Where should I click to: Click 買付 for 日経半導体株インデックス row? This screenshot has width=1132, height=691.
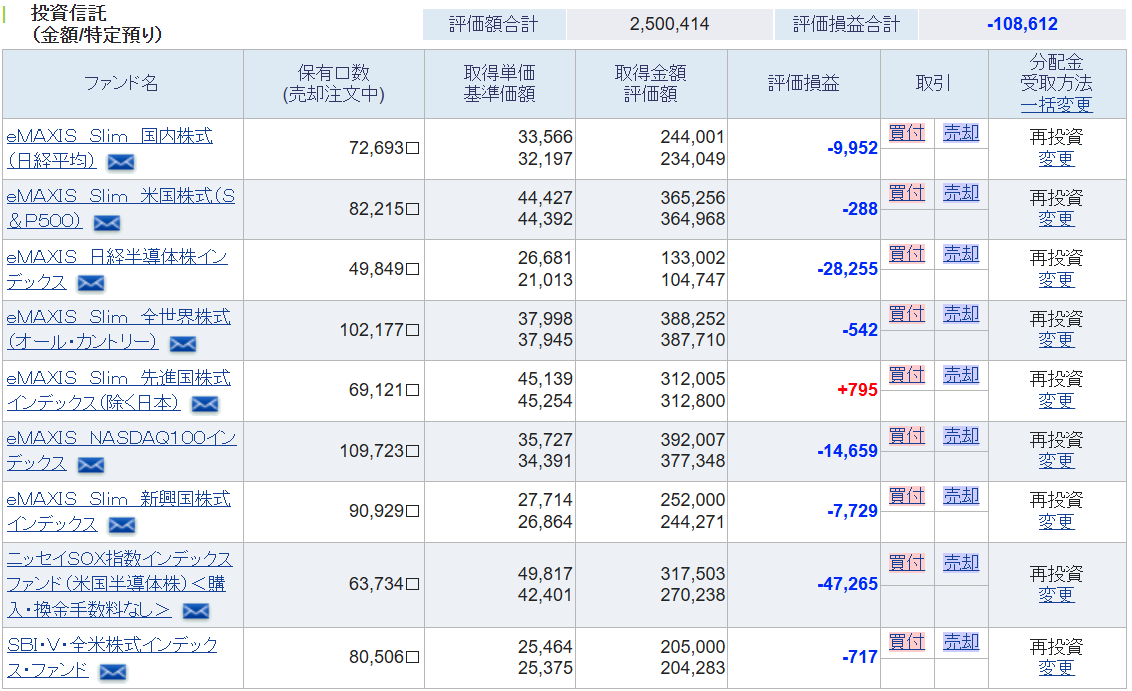(x=907, y=253)
